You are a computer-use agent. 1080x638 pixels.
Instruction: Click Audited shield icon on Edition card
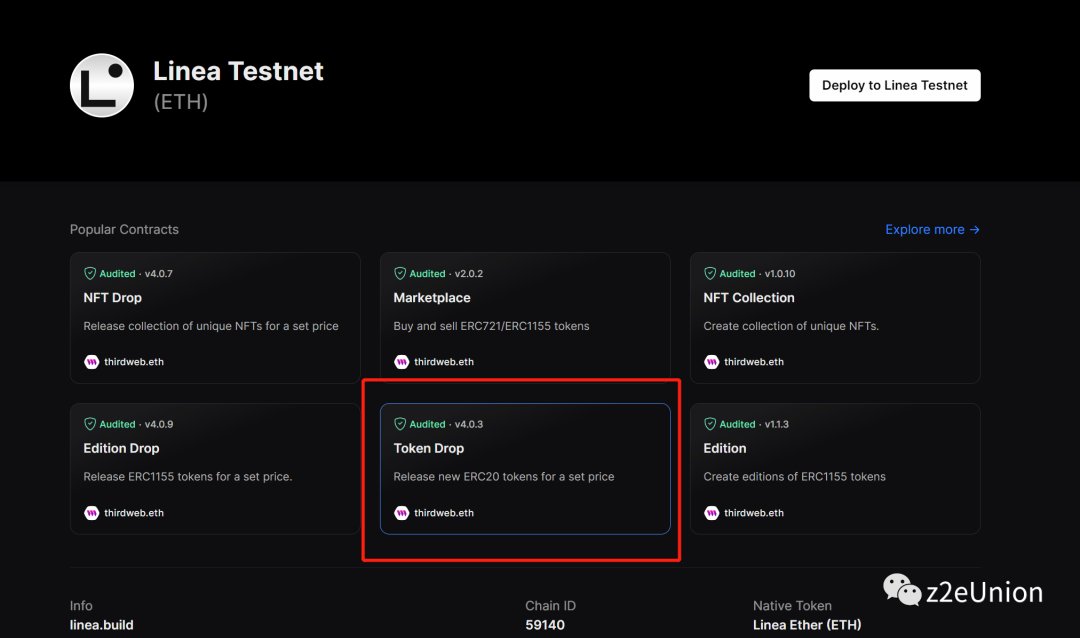(x=710, y=424)
